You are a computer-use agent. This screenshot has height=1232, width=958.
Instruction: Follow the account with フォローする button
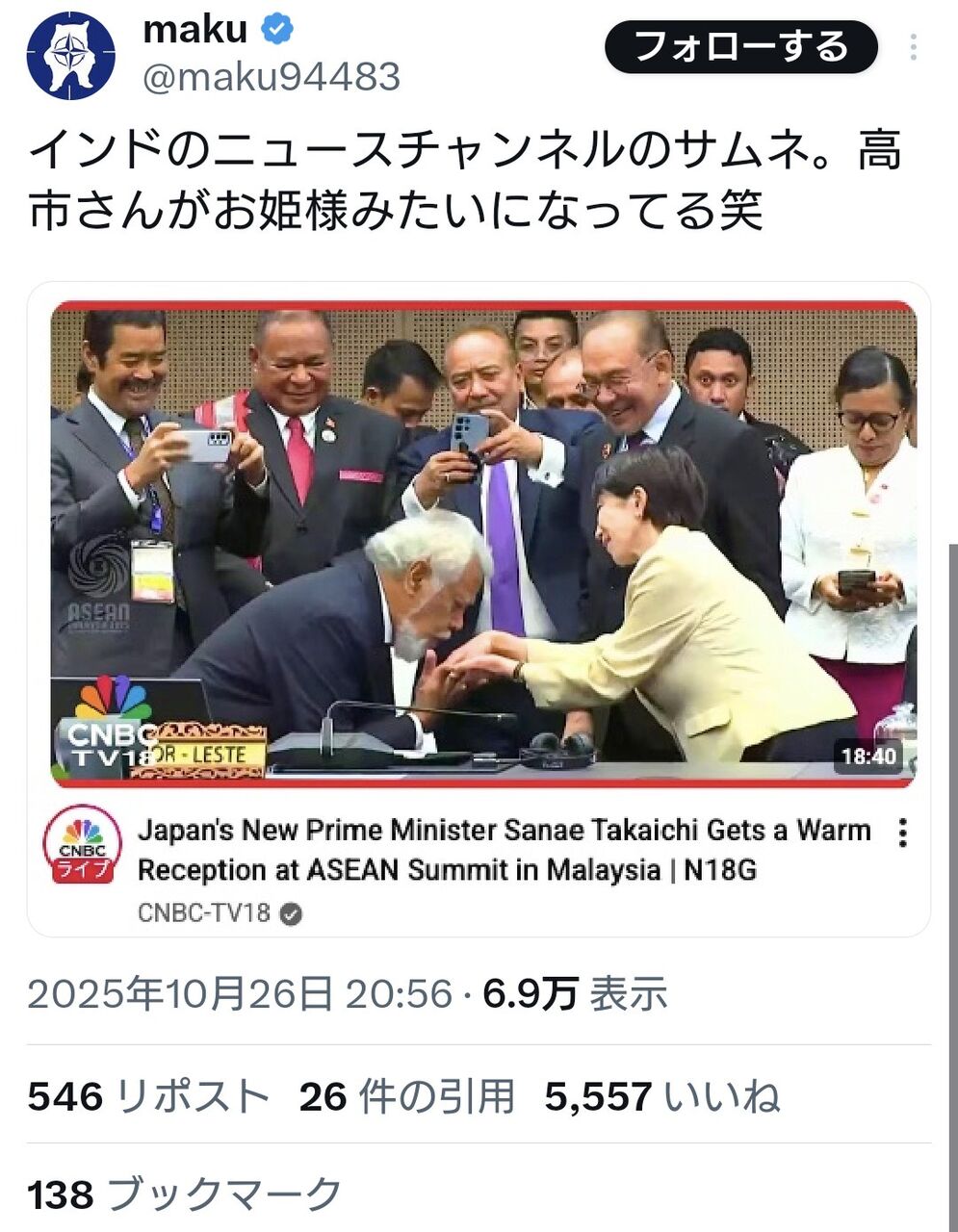741,47
